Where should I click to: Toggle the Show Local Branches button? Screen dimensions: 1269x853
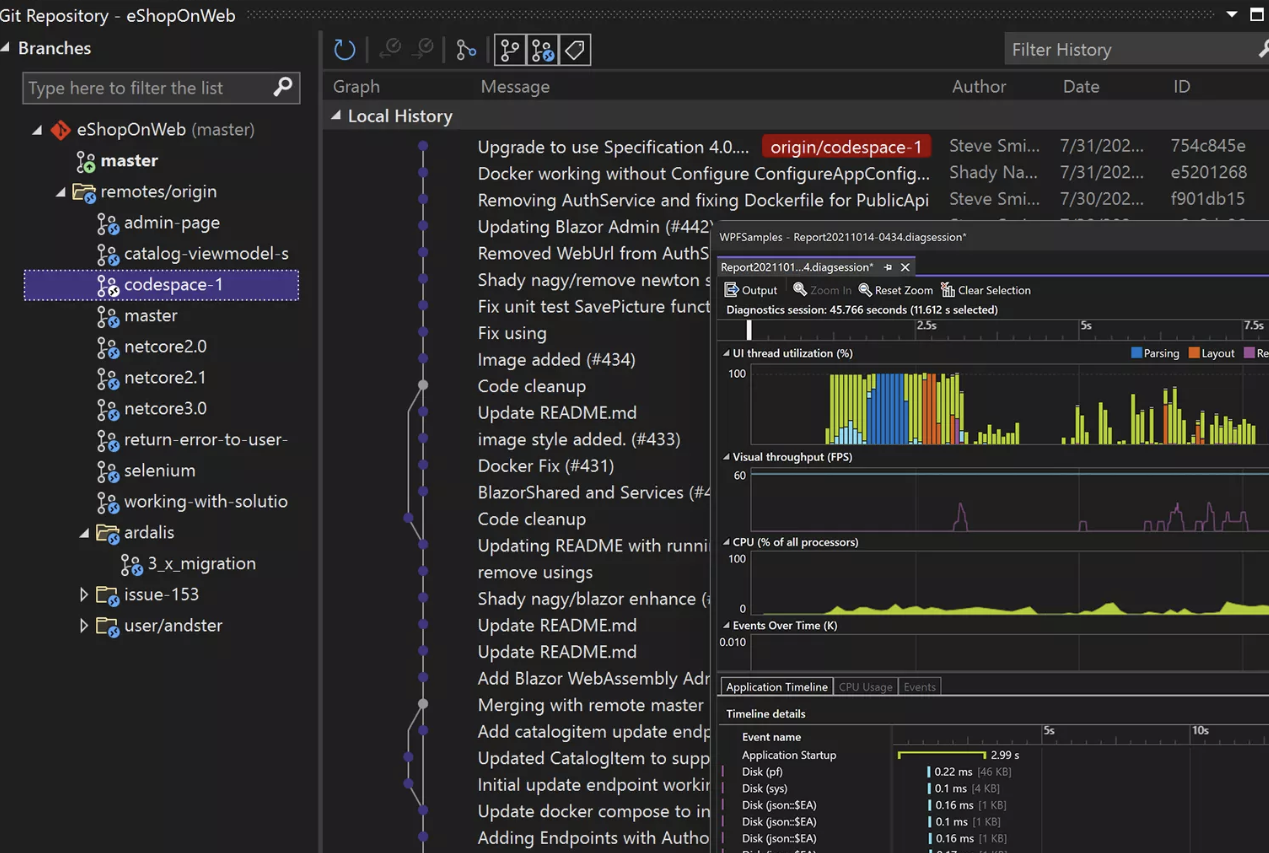[510, 49]
